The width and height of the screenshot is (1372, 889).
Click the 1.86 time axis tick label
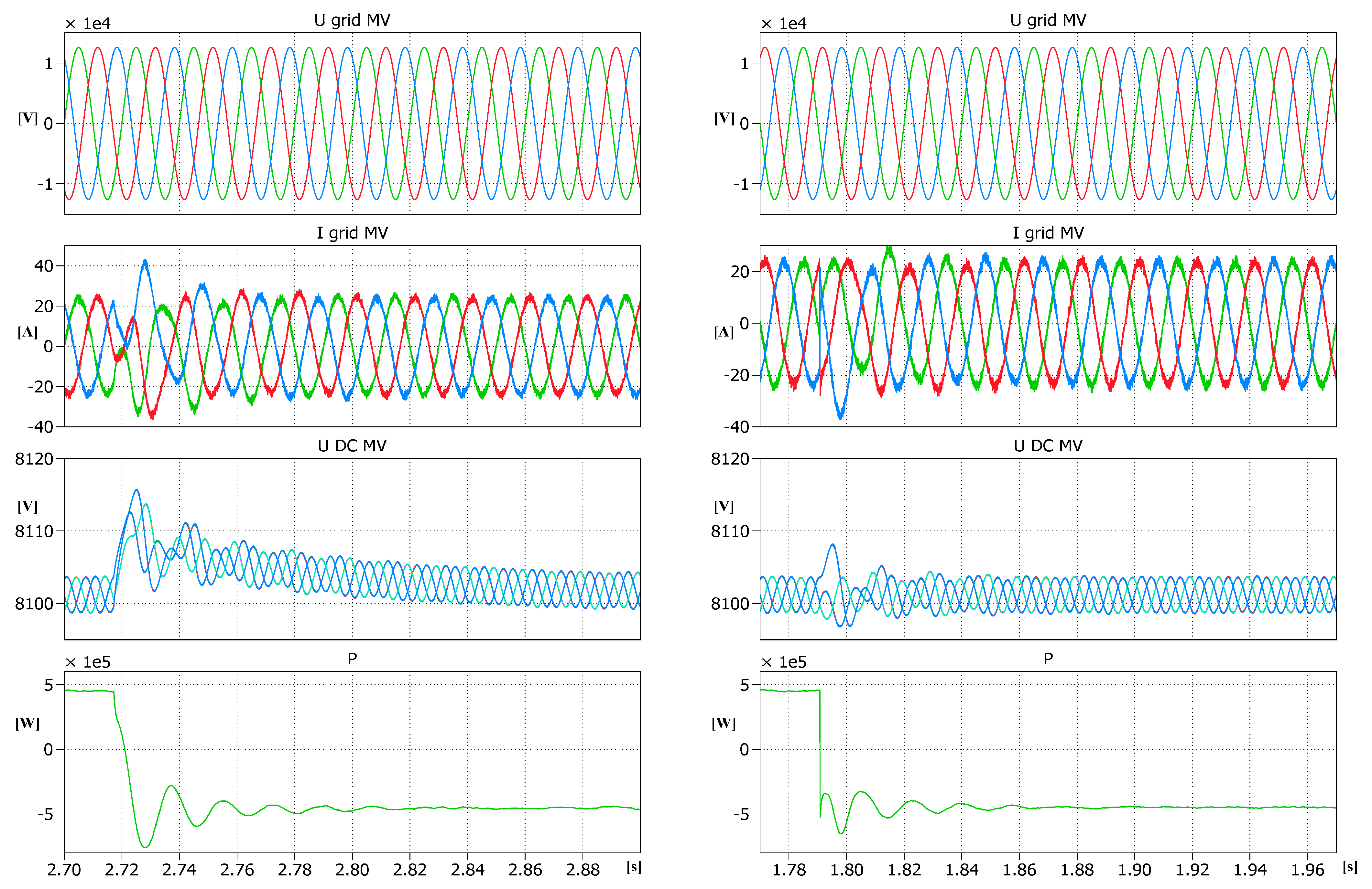point(1019,869)
